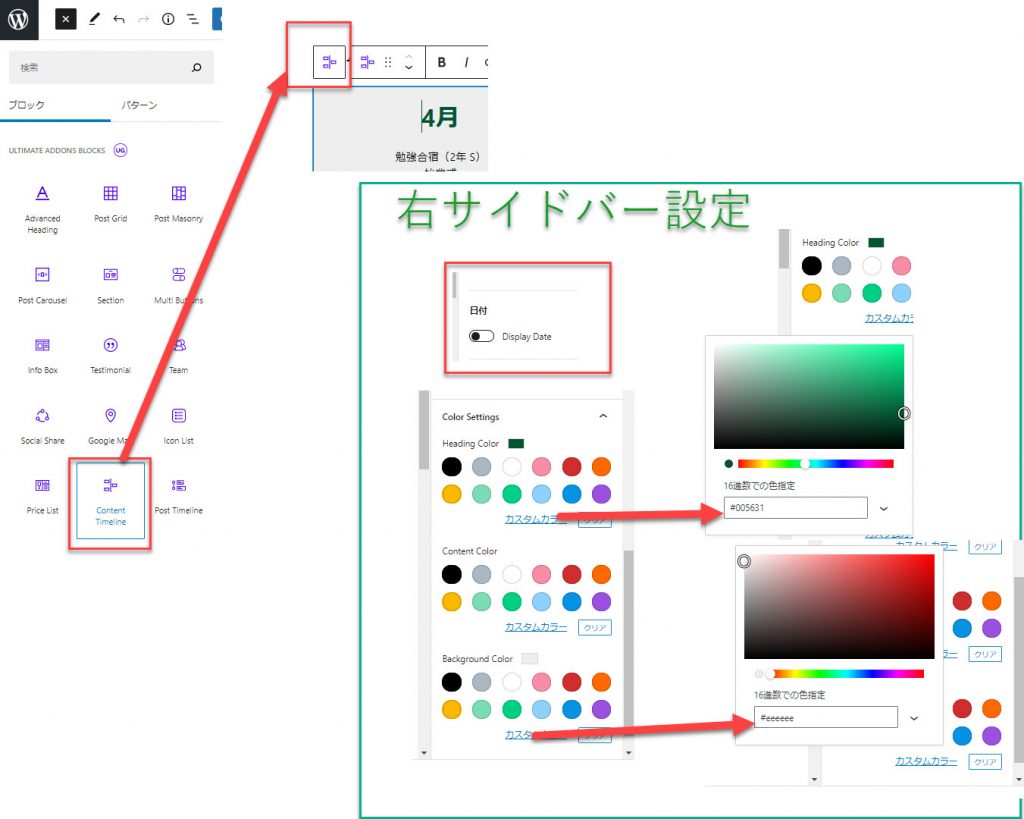This screenshot has width=1024, height=819.
Task: Open the dropdown beside #eeeeee field
Action: point(914,718)
